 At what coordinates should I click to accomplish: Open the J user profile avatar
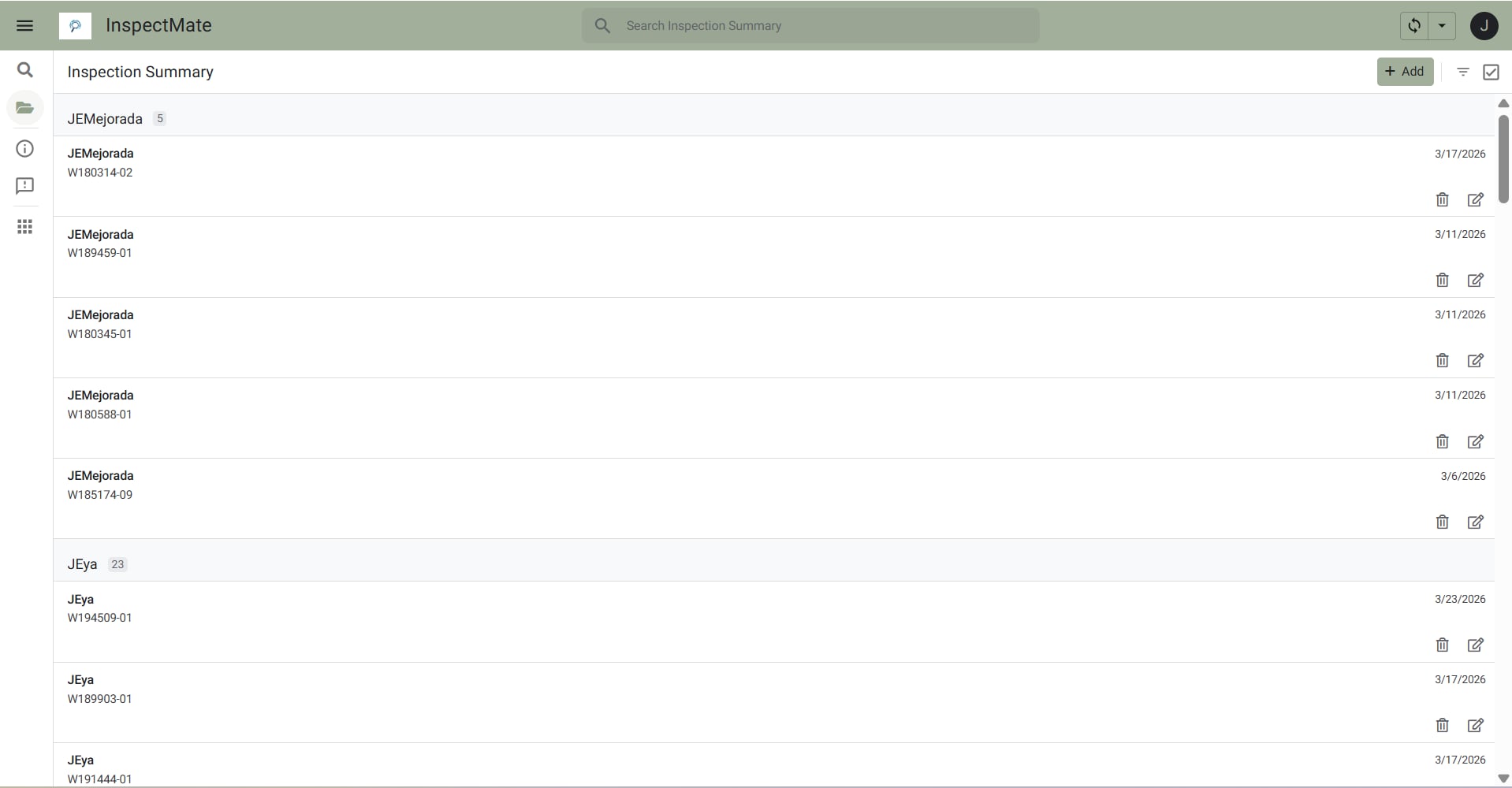click(x=1484, y=25)
